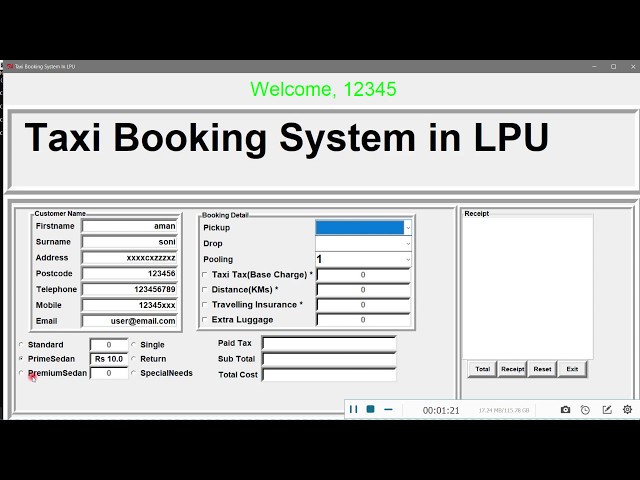Minimize the recorder toolbar dash icon
Screen dimensions: 640x480
(388, 409)
